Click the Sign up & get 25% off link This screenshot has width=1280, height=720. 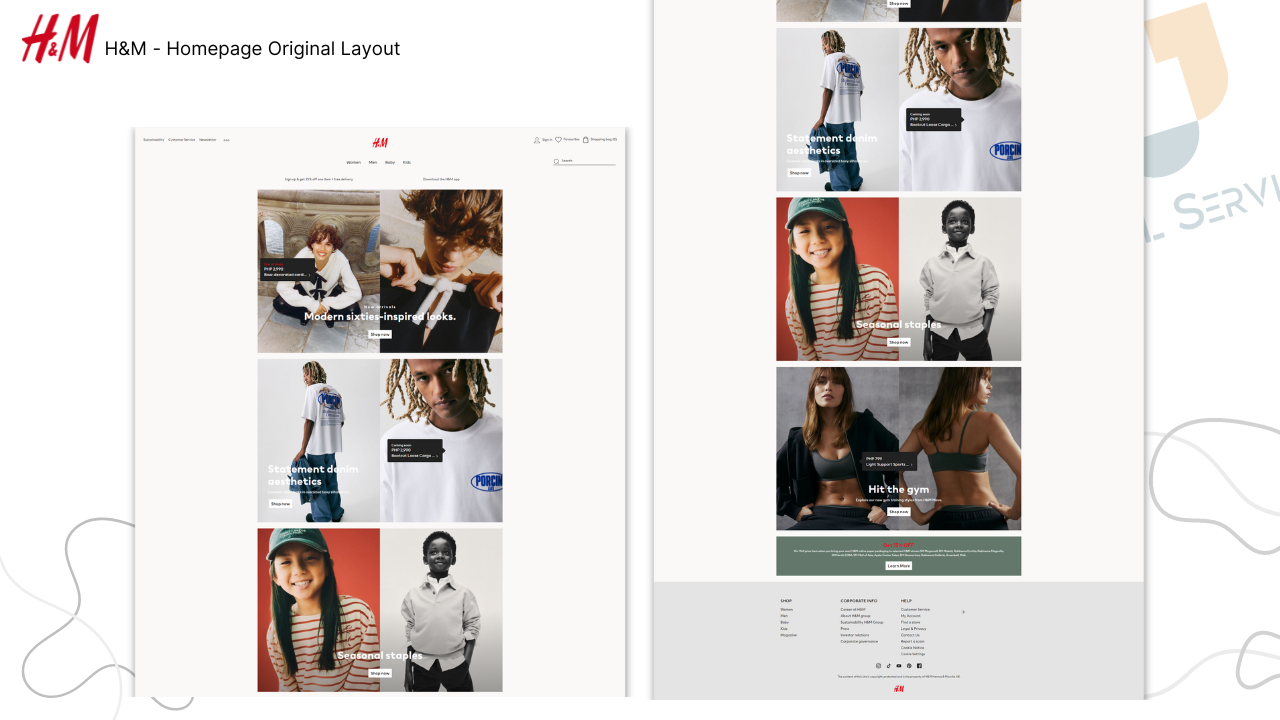coord(319,179)
